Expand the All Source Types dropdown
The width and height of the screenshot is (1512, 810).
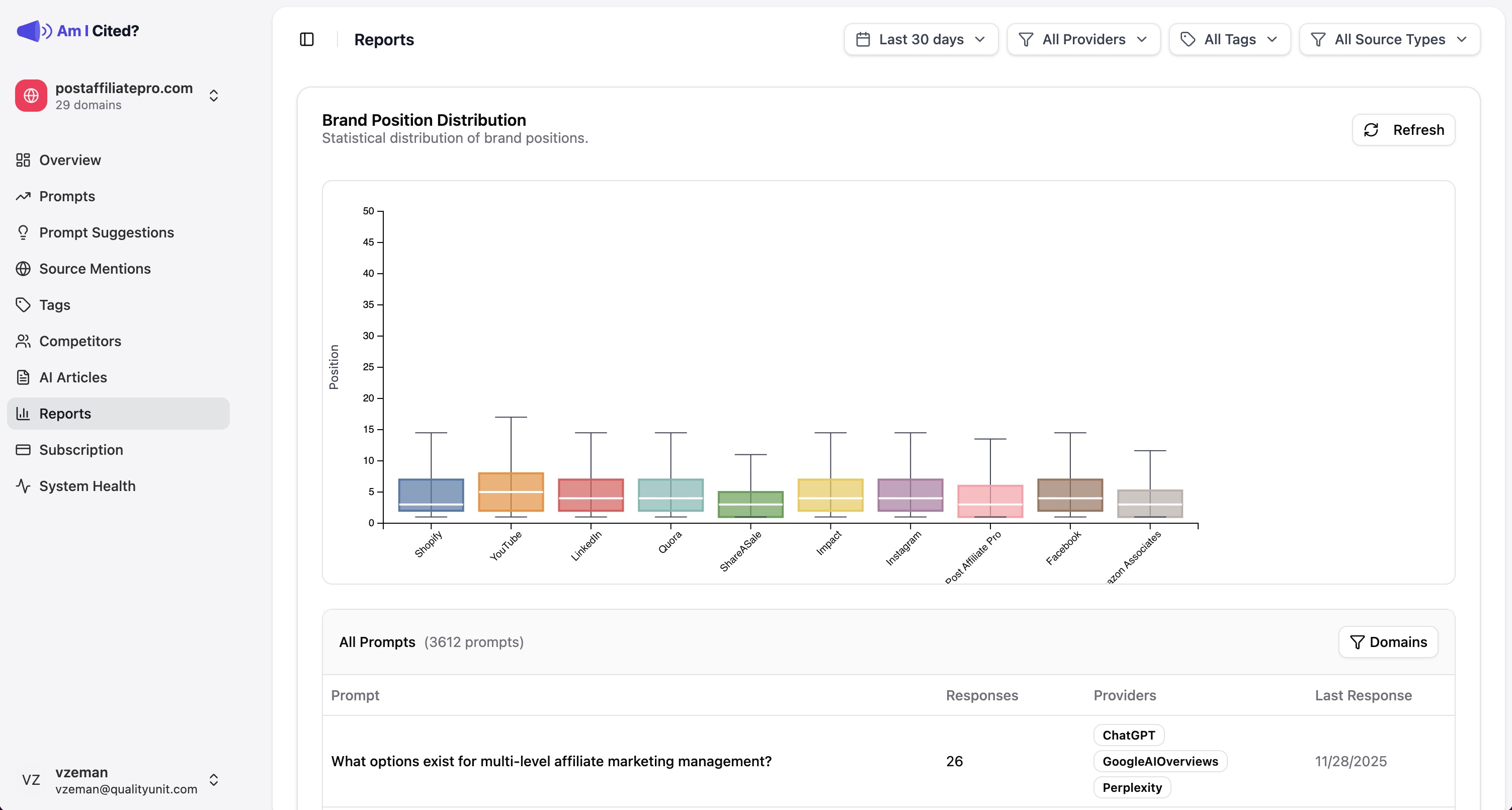[1389, 39]
